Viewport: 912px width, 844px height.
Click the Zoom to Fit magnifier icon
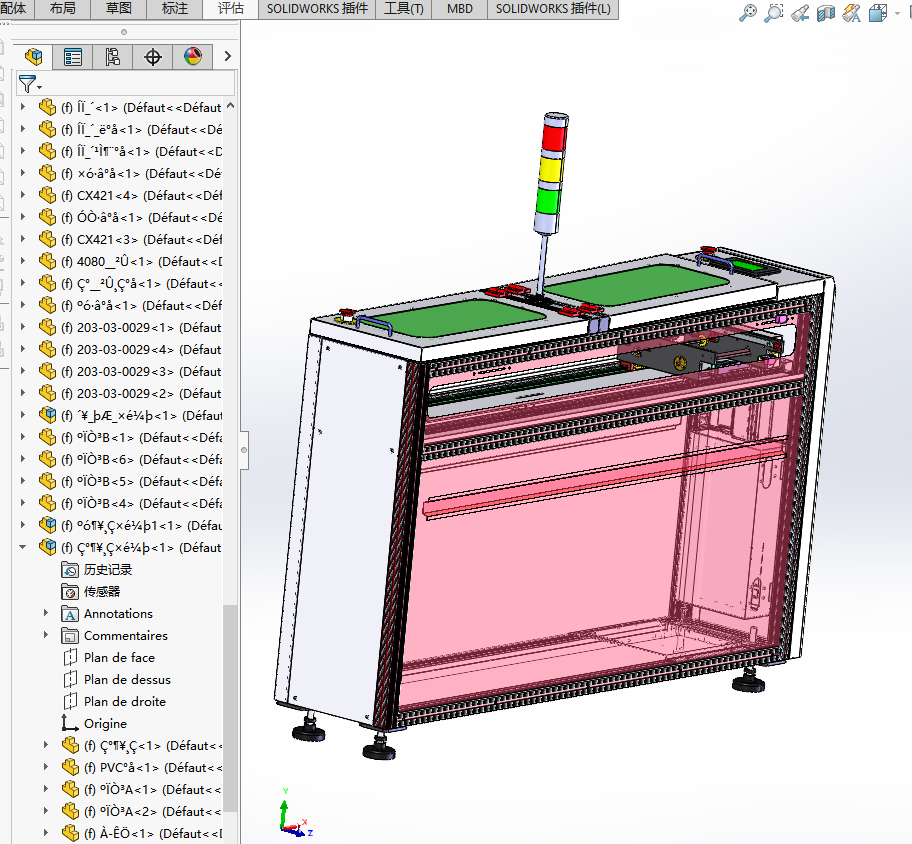[x=748, y=13]
